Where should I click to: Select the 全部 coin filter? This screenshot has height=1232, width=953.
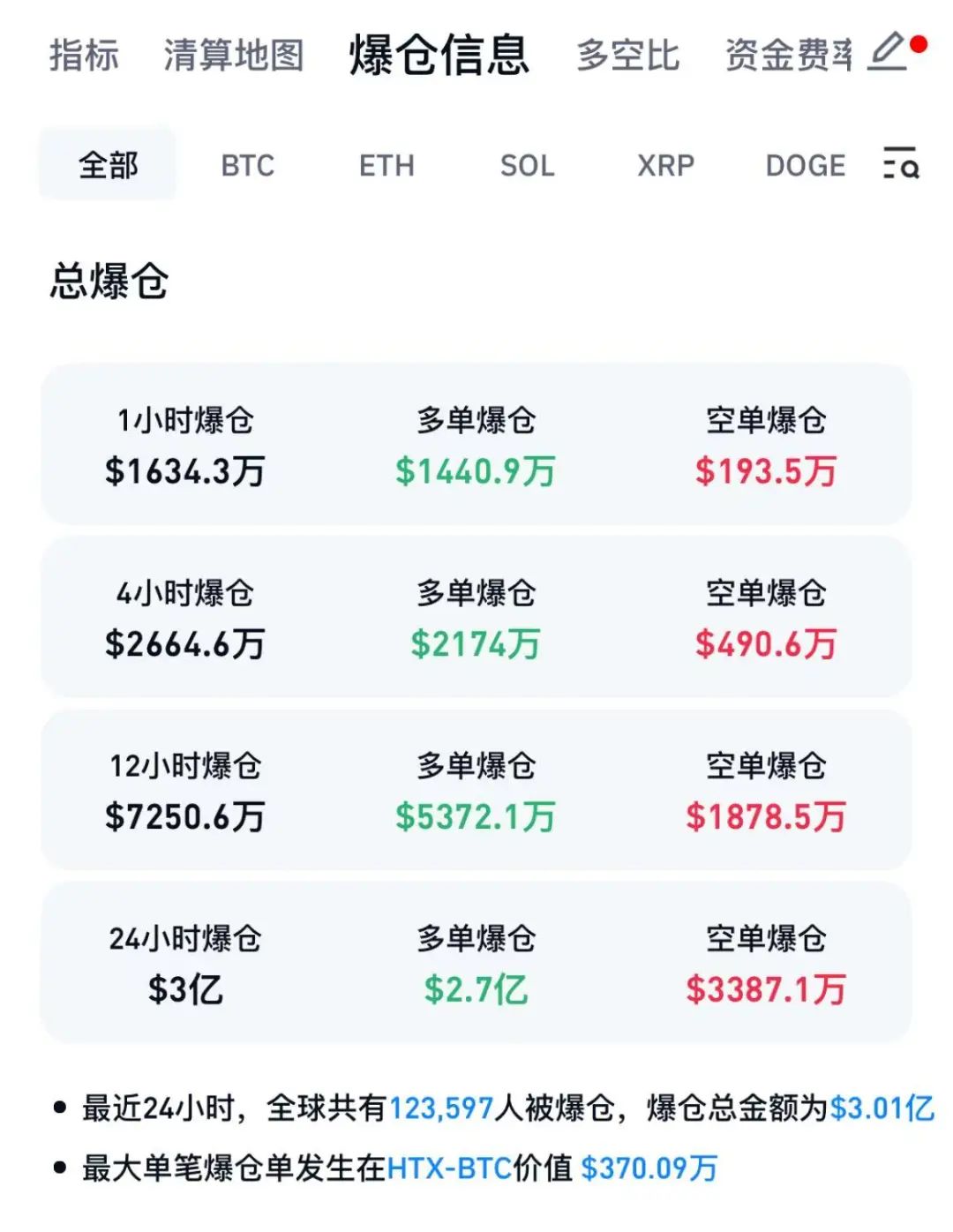tap(108, 165)
